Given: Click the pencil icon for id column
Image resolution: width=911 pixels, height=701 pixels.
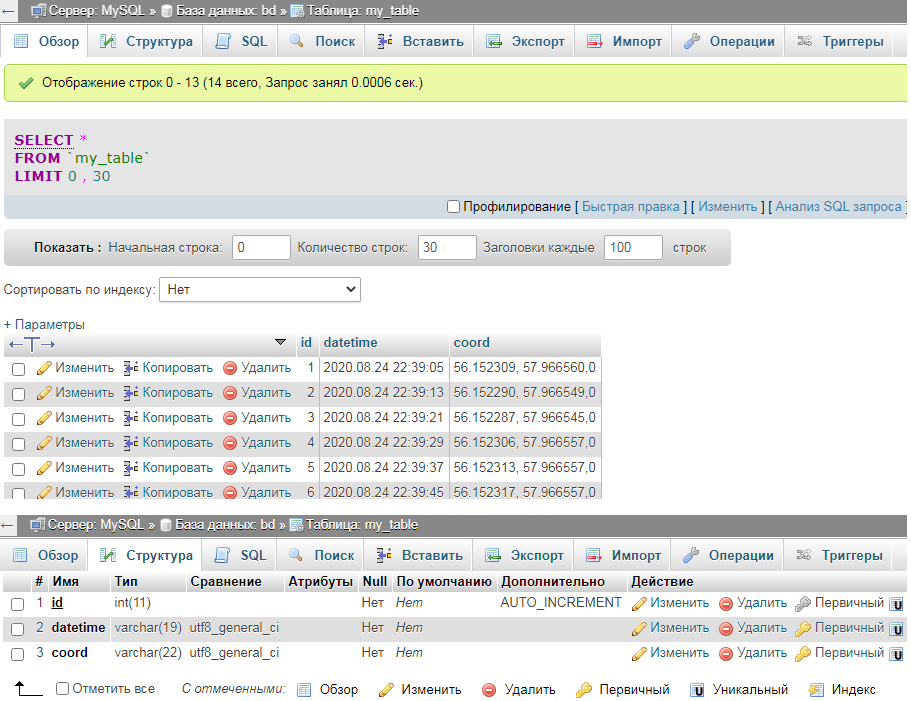Looking at the screenshot, I should (x=640, y=603).
